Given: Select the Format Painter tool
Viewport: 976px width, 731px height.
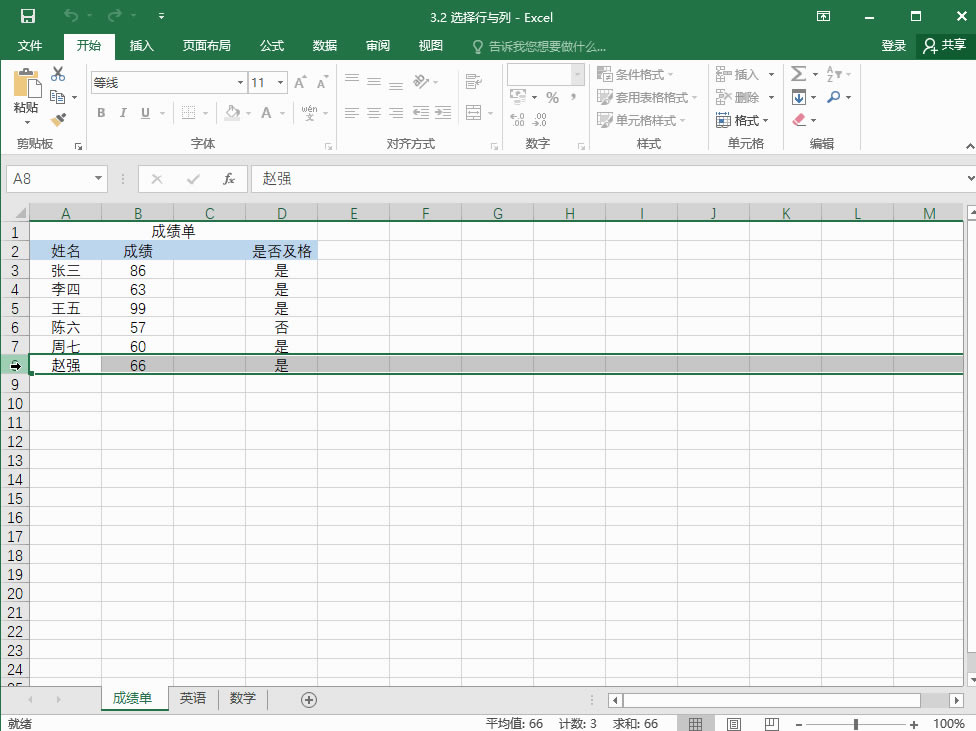Looking at the screenshot, I should point(58,117).
